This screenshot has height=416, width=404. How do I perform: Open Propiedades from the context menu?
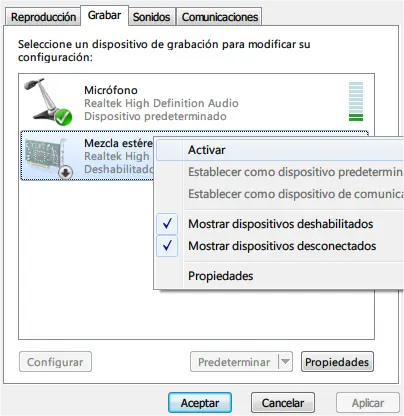[x=280, y=276]
